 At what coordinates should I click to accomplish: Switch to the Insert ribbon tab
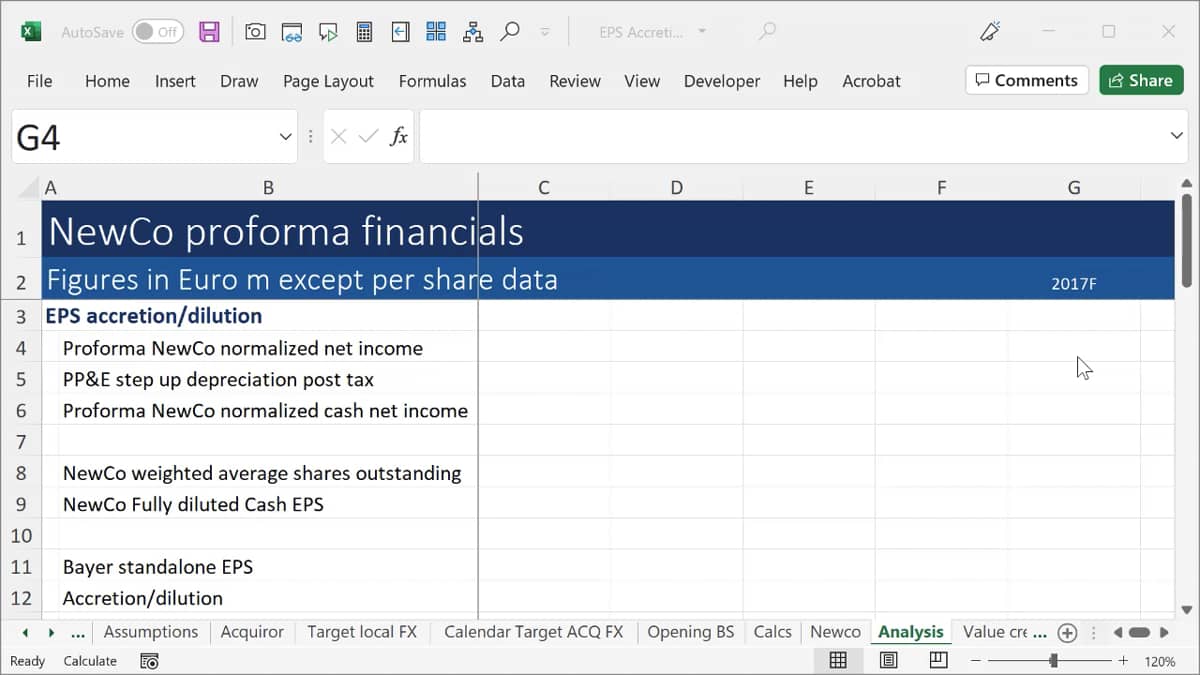175,81
